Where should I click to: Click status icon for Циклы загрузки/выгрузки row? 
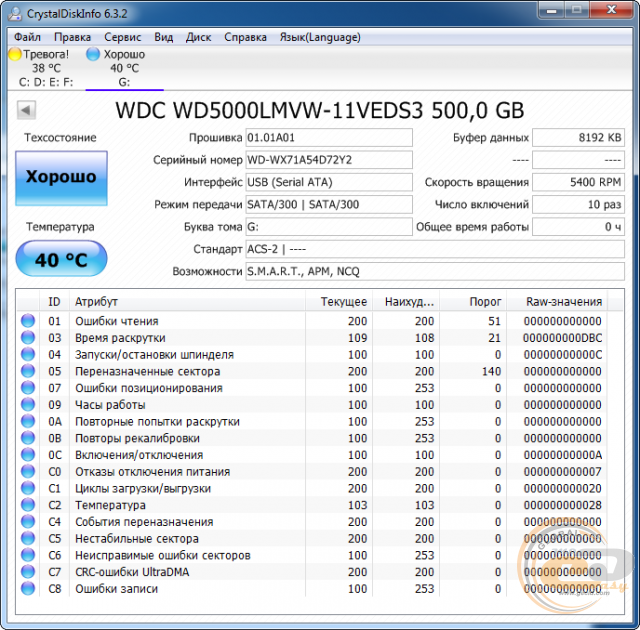[28, 488]
